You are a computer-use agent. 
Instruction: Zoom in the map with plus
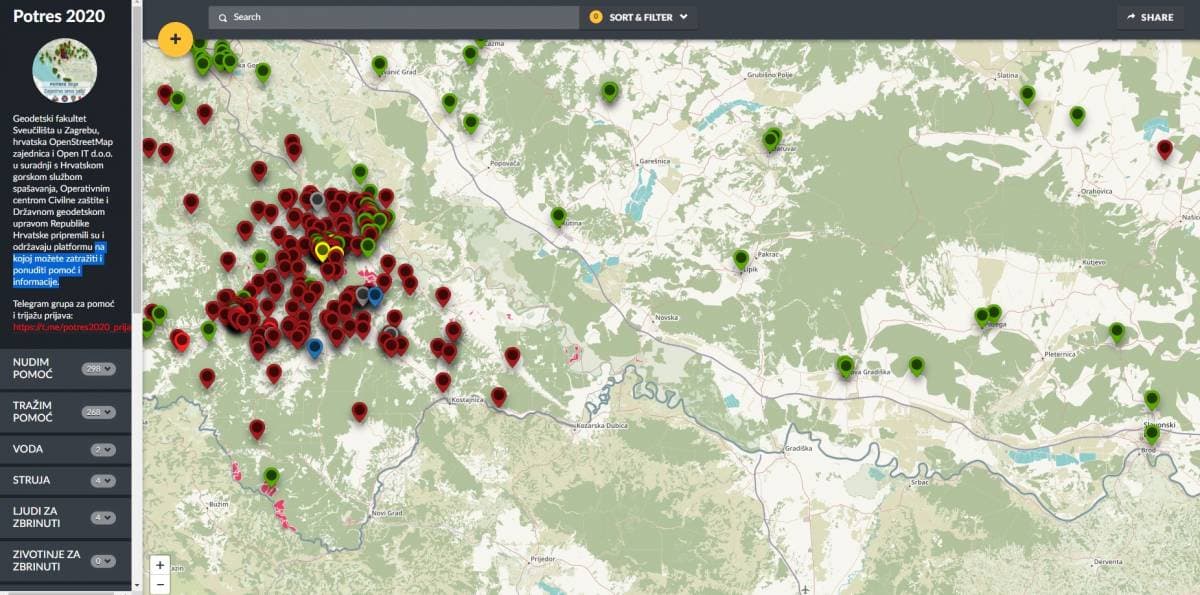pos(160,565)
